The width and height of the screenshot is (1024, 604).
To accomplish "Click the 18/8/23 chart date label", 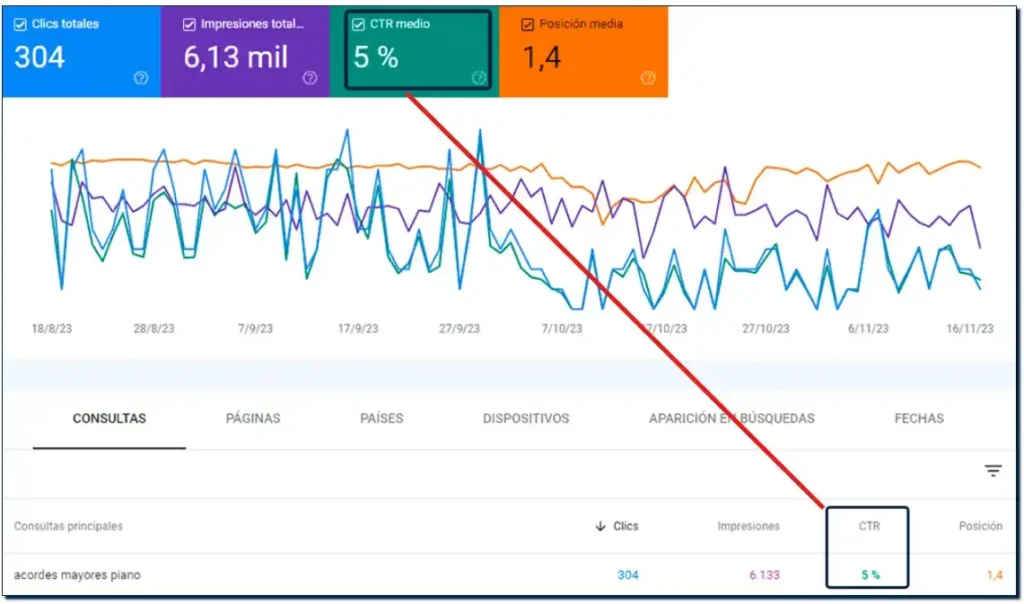I will tap(52, 328).
